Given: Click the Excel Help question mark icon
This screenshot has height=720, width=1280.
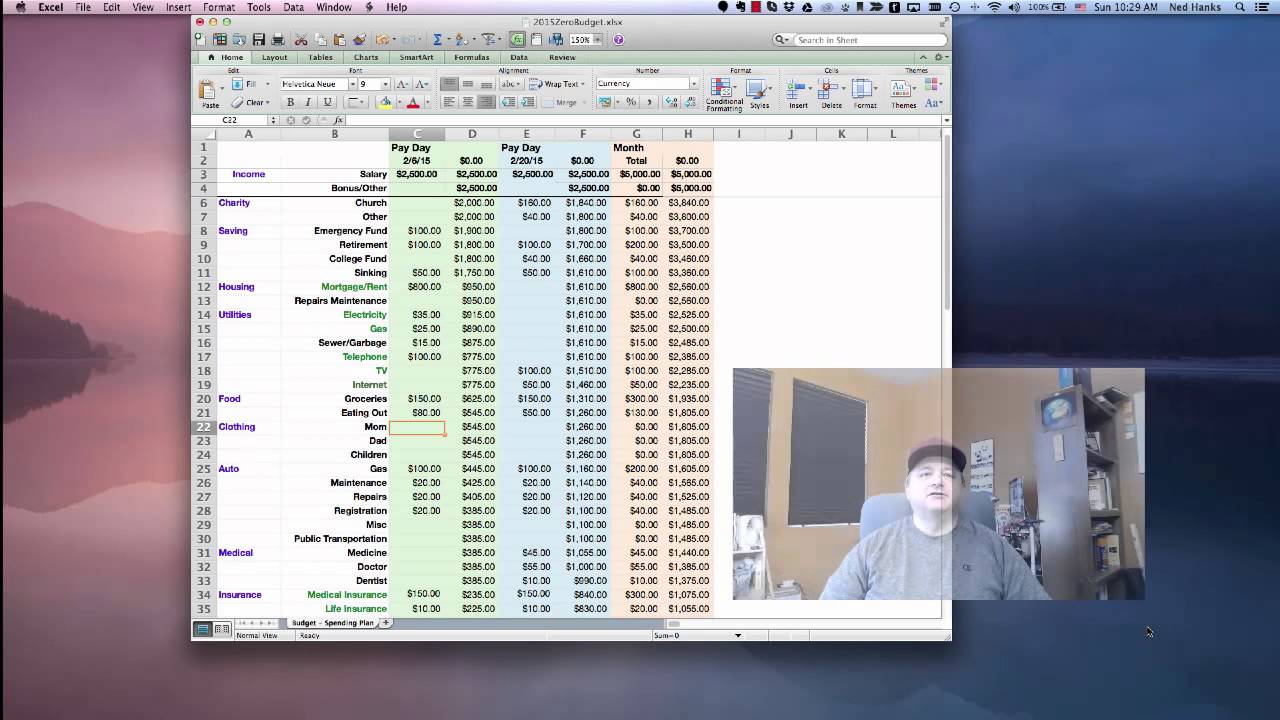Looking at the screenshot, I should 618,40.
